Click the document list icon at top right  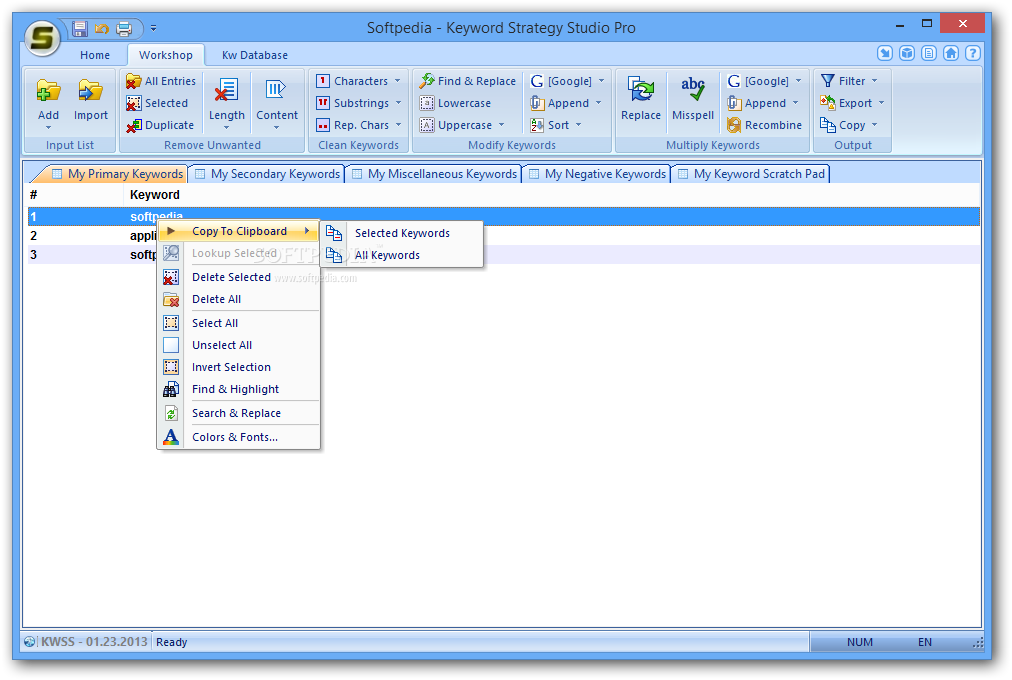pyautogui.click(x=929, y=53)
